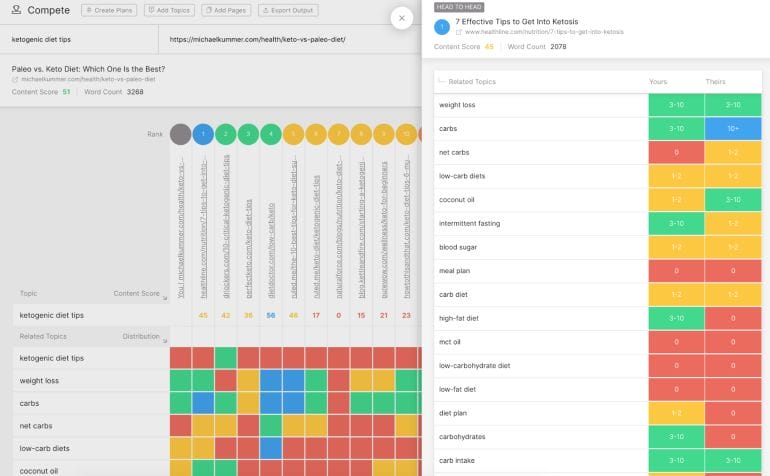770x476 pixels.
Task: Click content score 45 under healthline column
Action: 203,315
